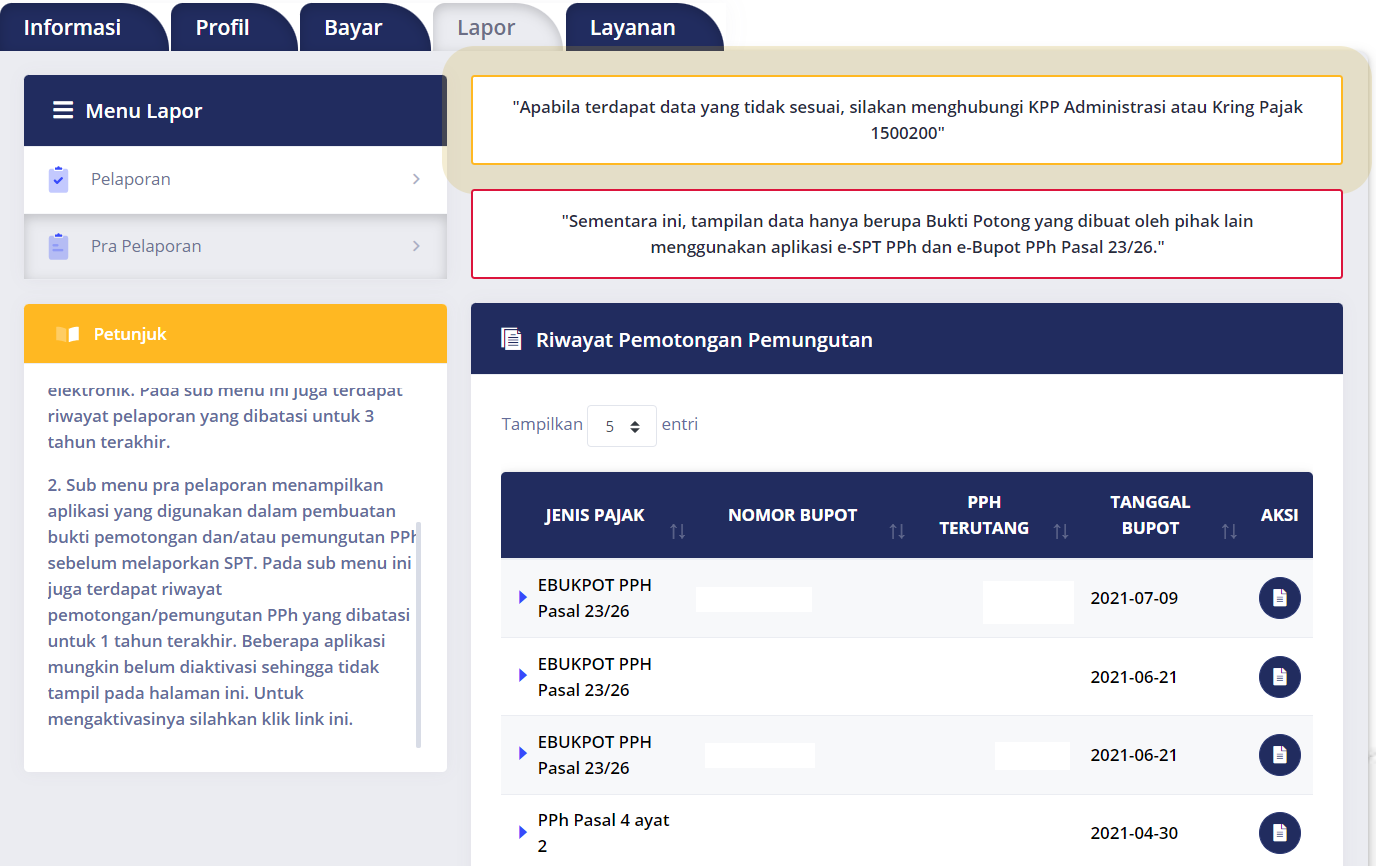Sort by Tanggal Bupot column arrows
This screenshot has height=866, width=1376.
(x=1229, y=531)
